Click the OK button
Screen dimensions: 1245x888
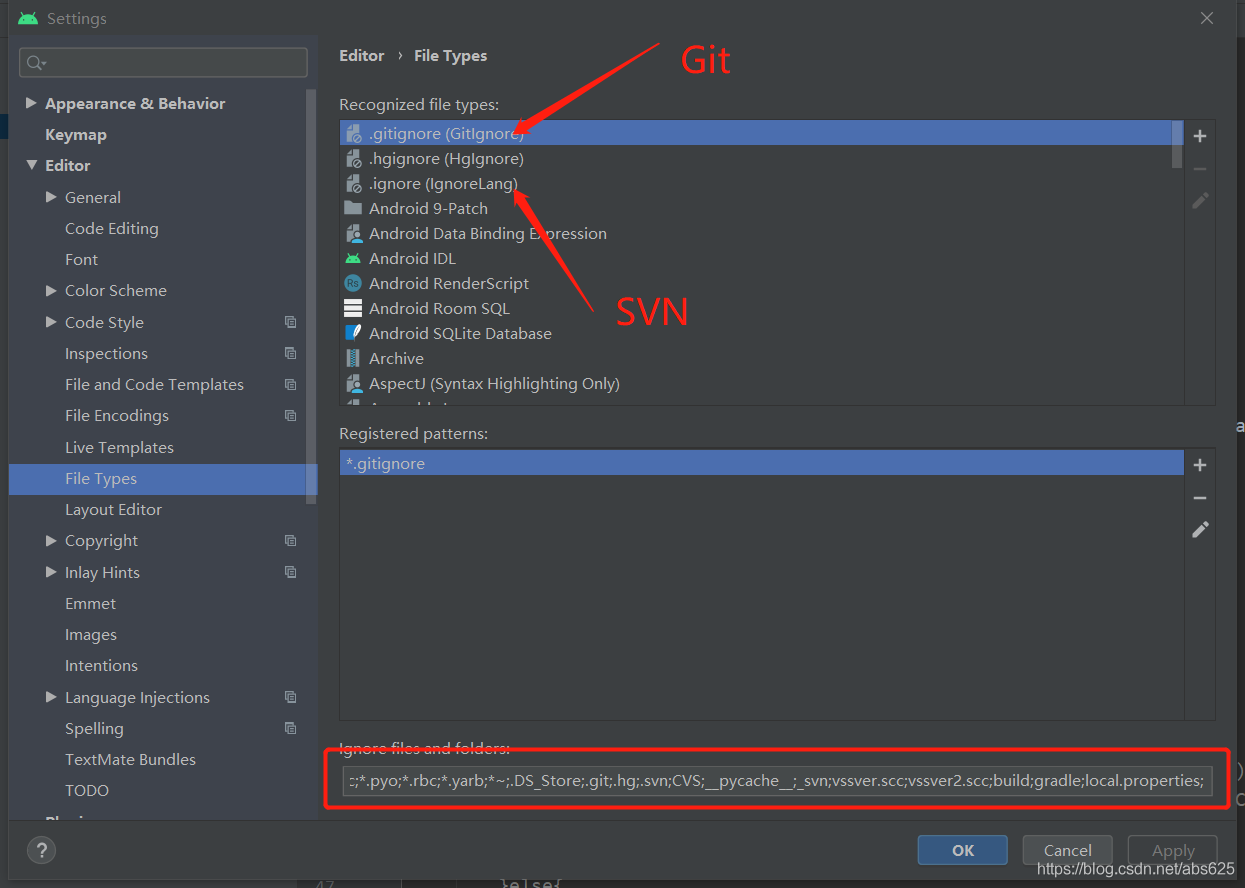961,849
